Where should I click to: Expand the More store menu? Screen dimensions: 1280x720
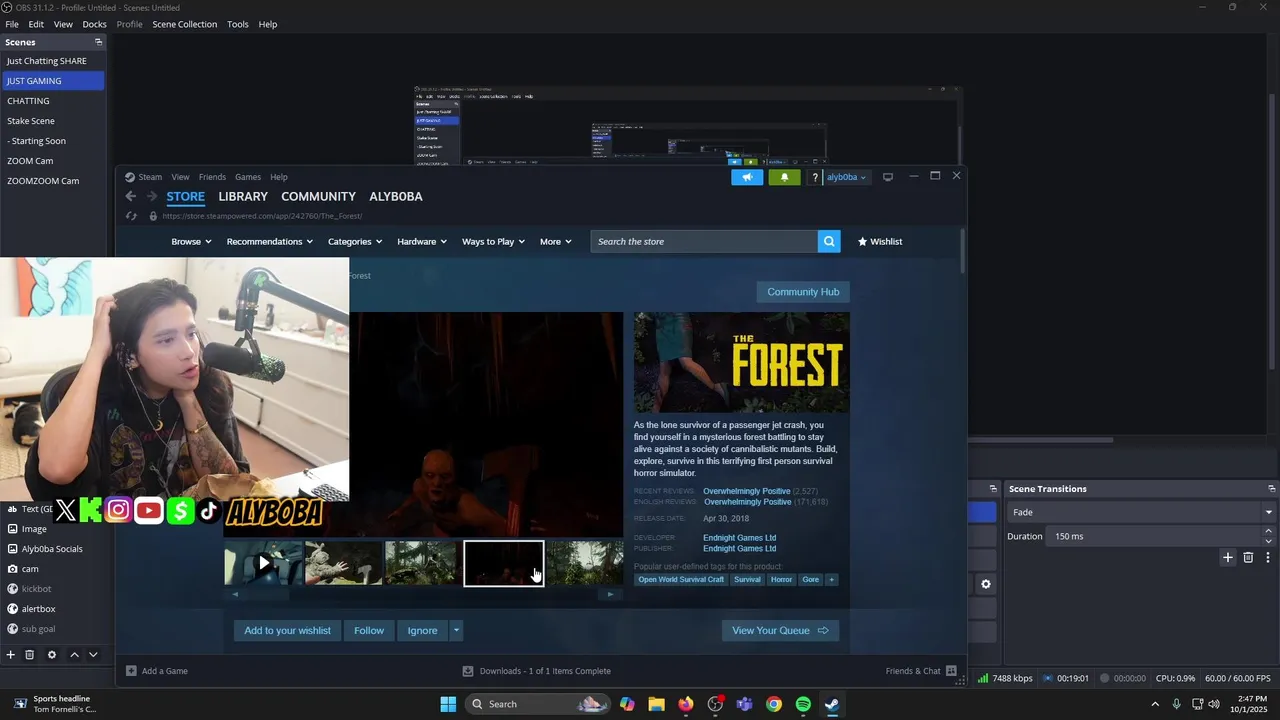pos(556,241)
